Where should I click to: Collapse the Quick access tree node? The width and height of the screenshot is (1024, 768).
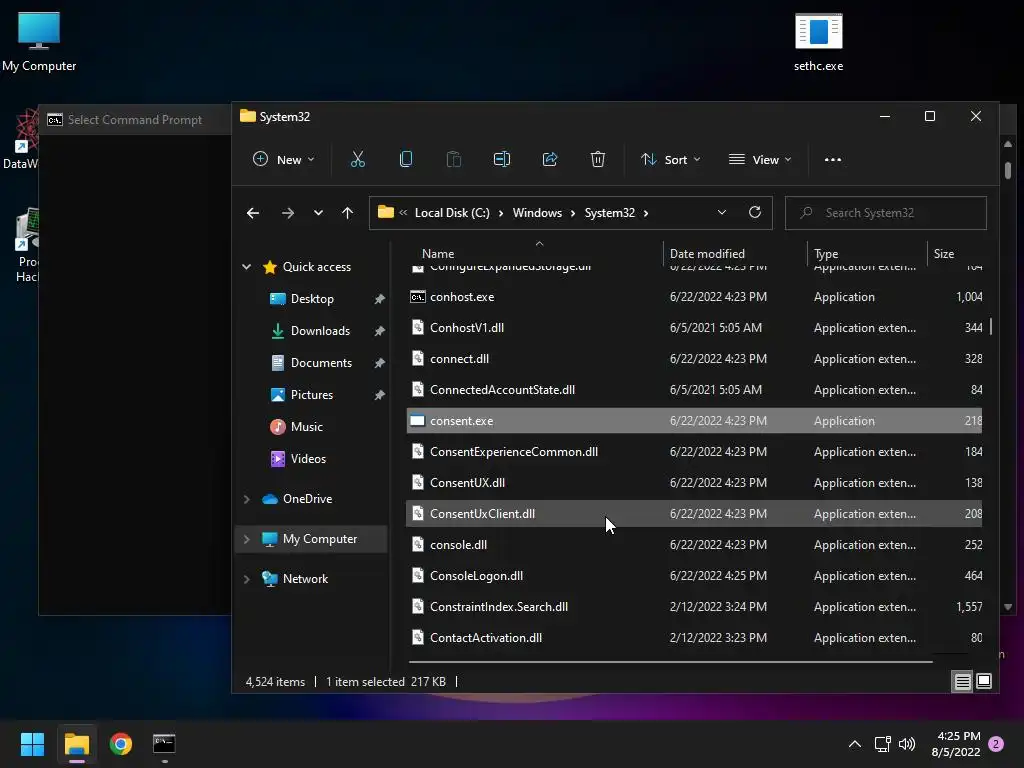tap(246, 266)
